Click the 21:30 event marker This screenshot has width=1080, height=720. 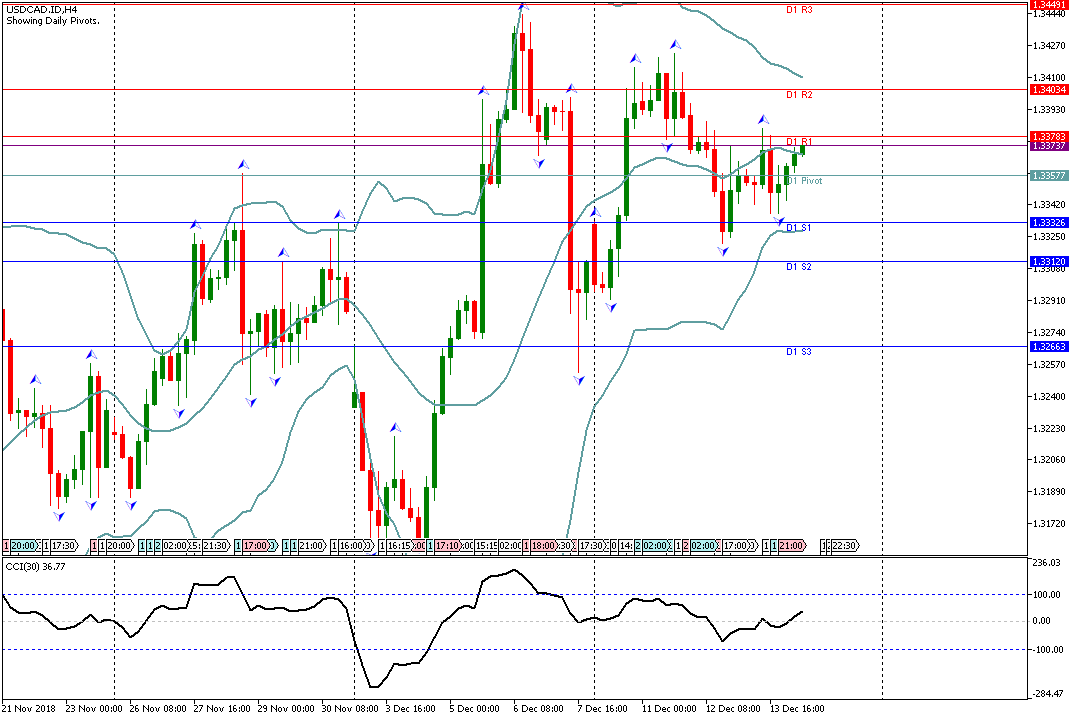click(x=216, y=546)
